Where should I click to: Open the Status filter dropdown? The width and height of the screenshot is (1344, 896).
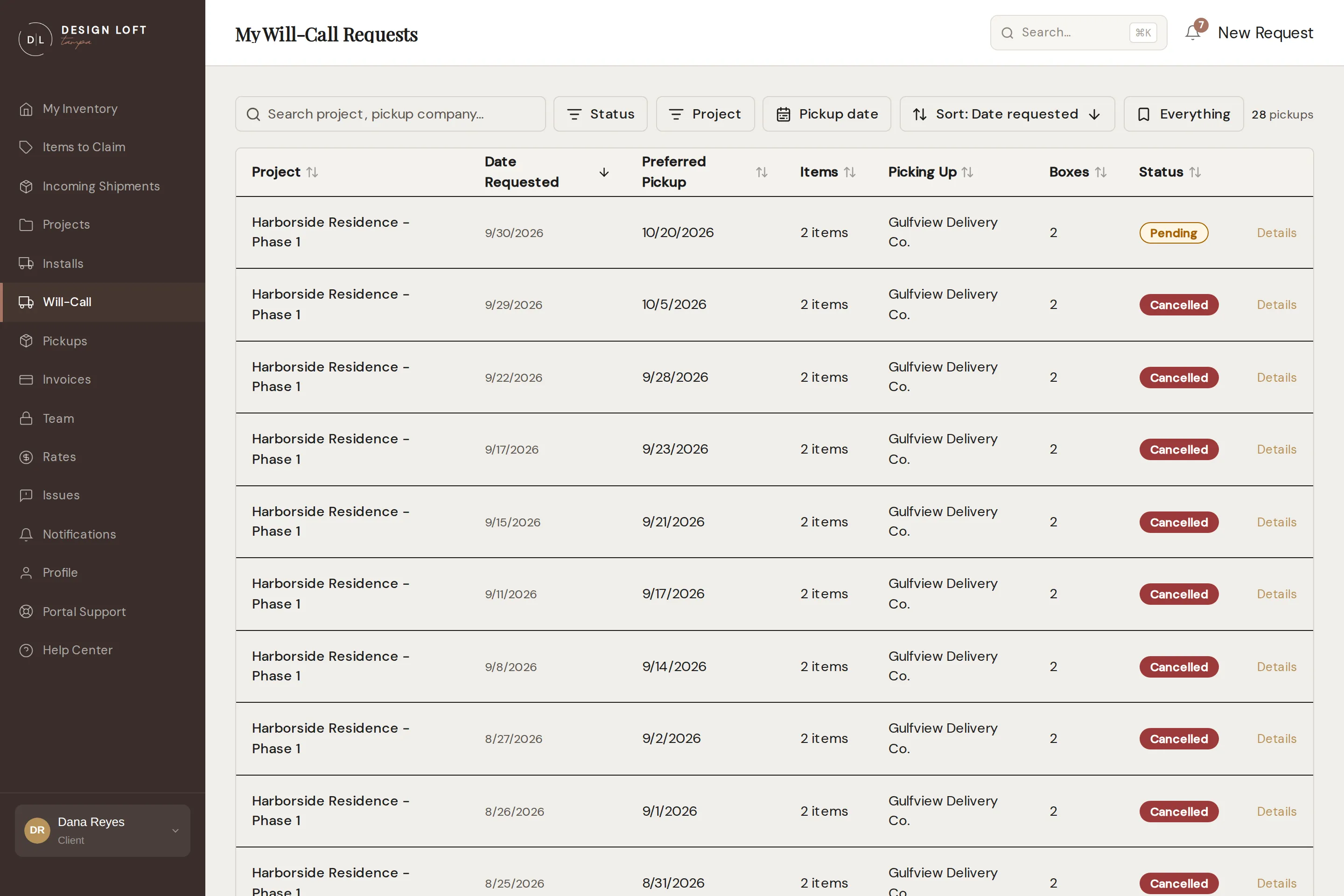coord(600,114)
